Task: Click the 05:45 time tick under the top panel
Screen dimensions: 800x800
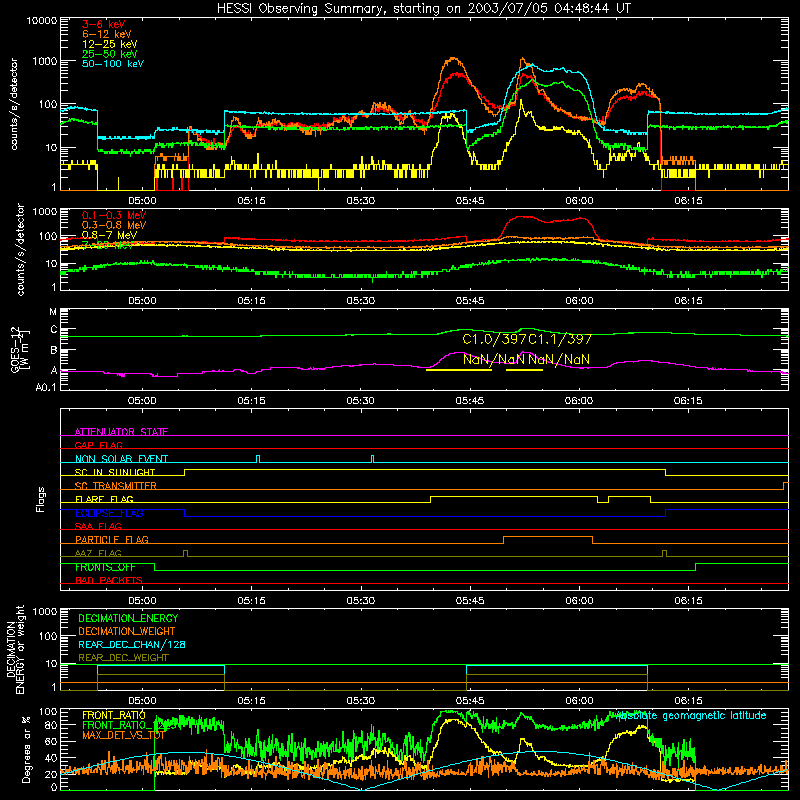Action: (x=470, y=201)
